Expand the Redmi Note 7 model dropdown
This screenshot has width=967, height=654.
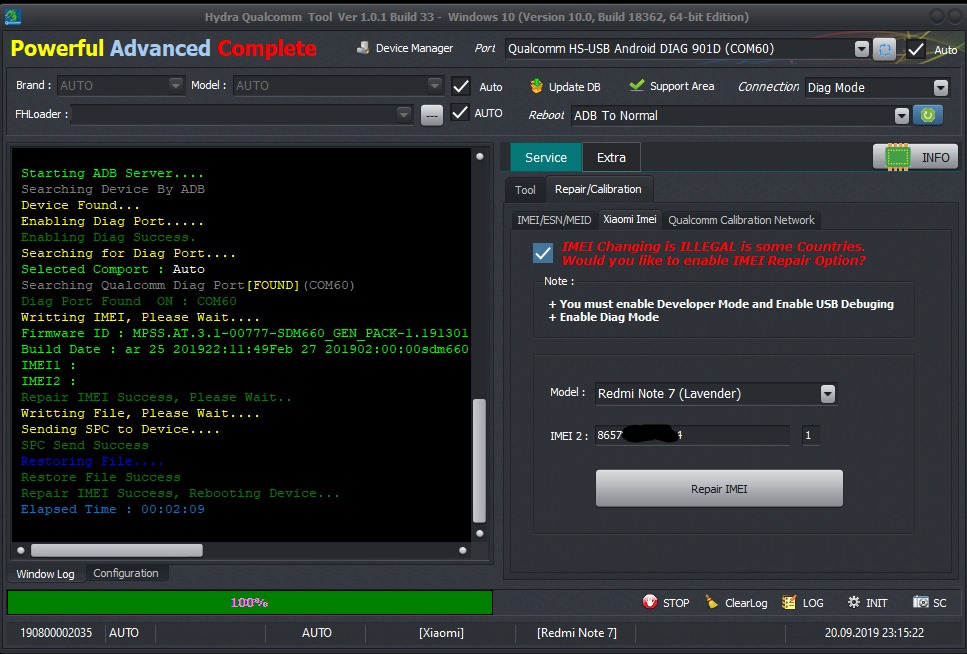[x=827, y=394]
